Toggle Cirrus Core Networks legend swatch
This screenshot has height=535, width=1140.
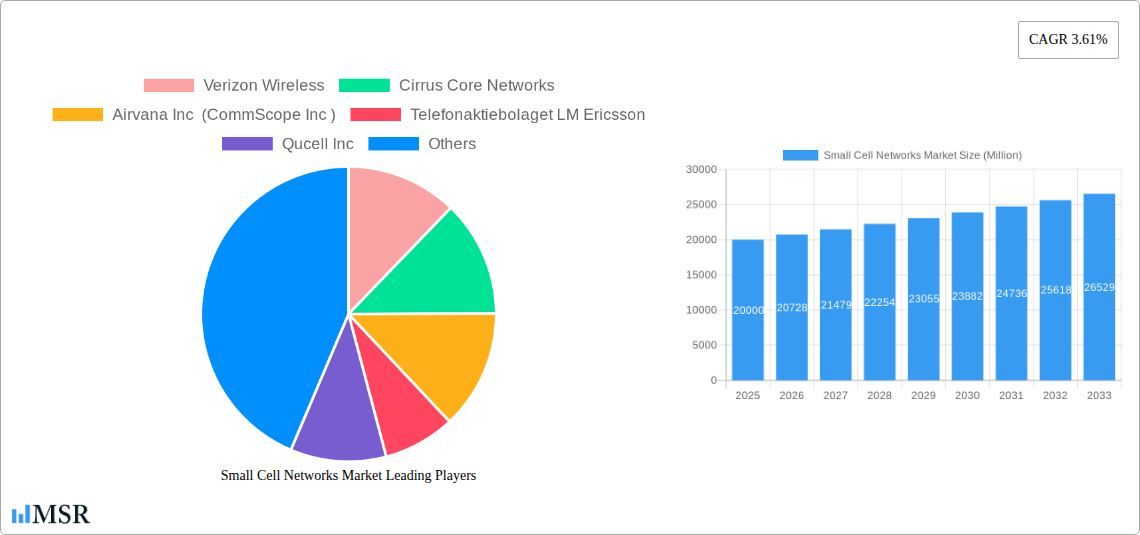[x=364, y=86]
